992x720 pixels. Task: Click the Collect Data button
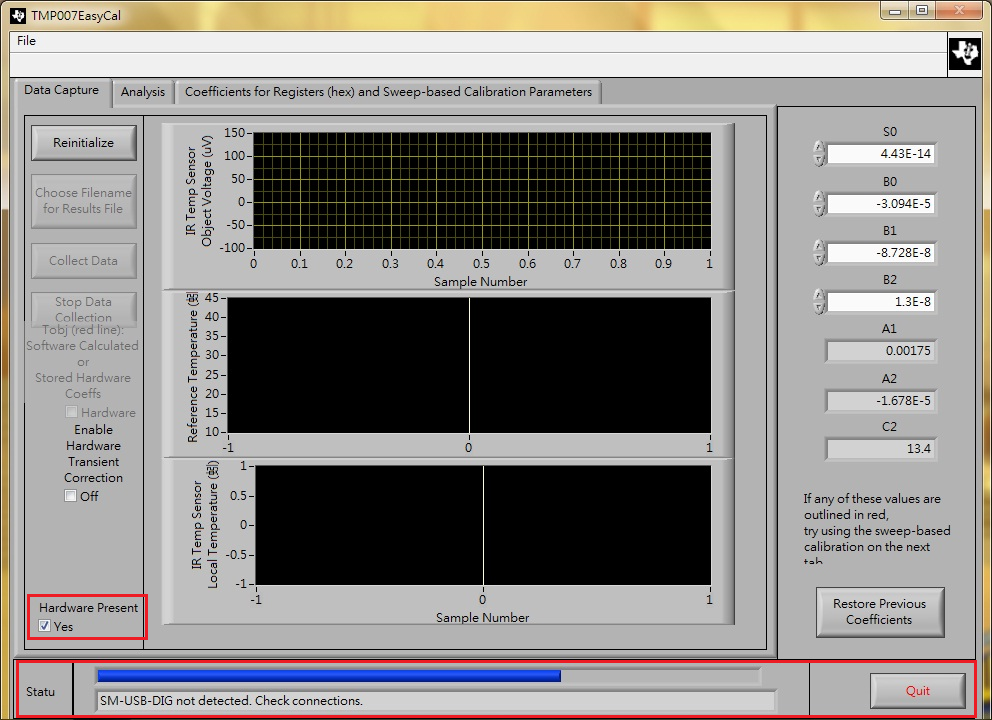84,261
